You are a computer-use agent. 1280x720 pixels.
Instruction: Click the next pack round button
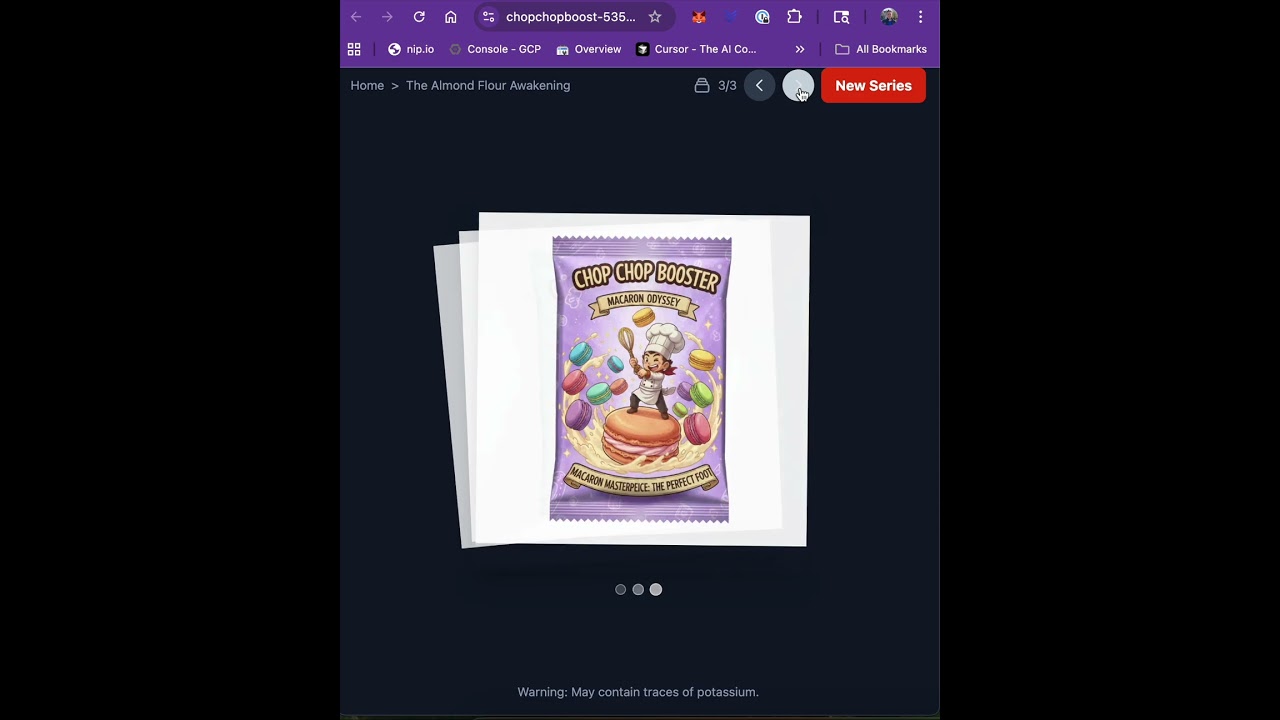click(x=798, y=86)
